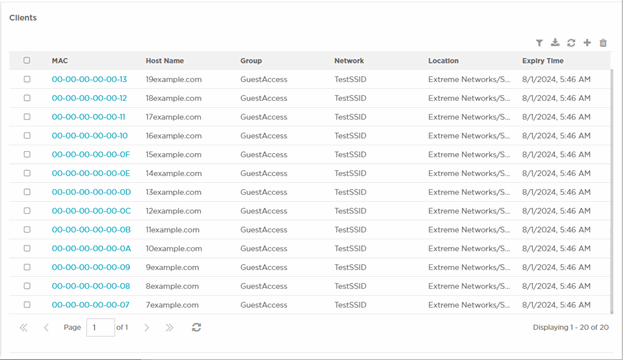Viewport: 624px width, 360px height.
Task: Add a new client with the plus icon
Action: point(587,43)
